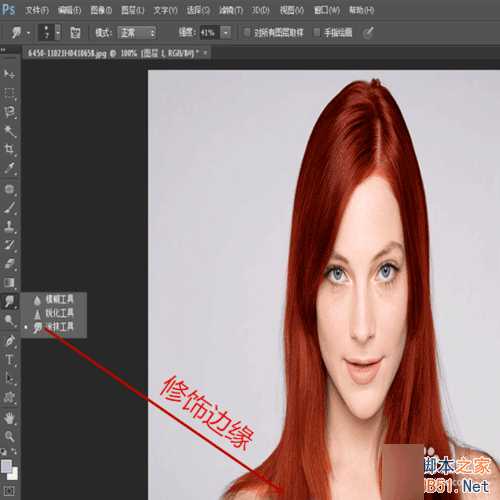Enable the Finger Painting checkbox
The width and height of the screenshot is (500, 500).
click(317, 32)
